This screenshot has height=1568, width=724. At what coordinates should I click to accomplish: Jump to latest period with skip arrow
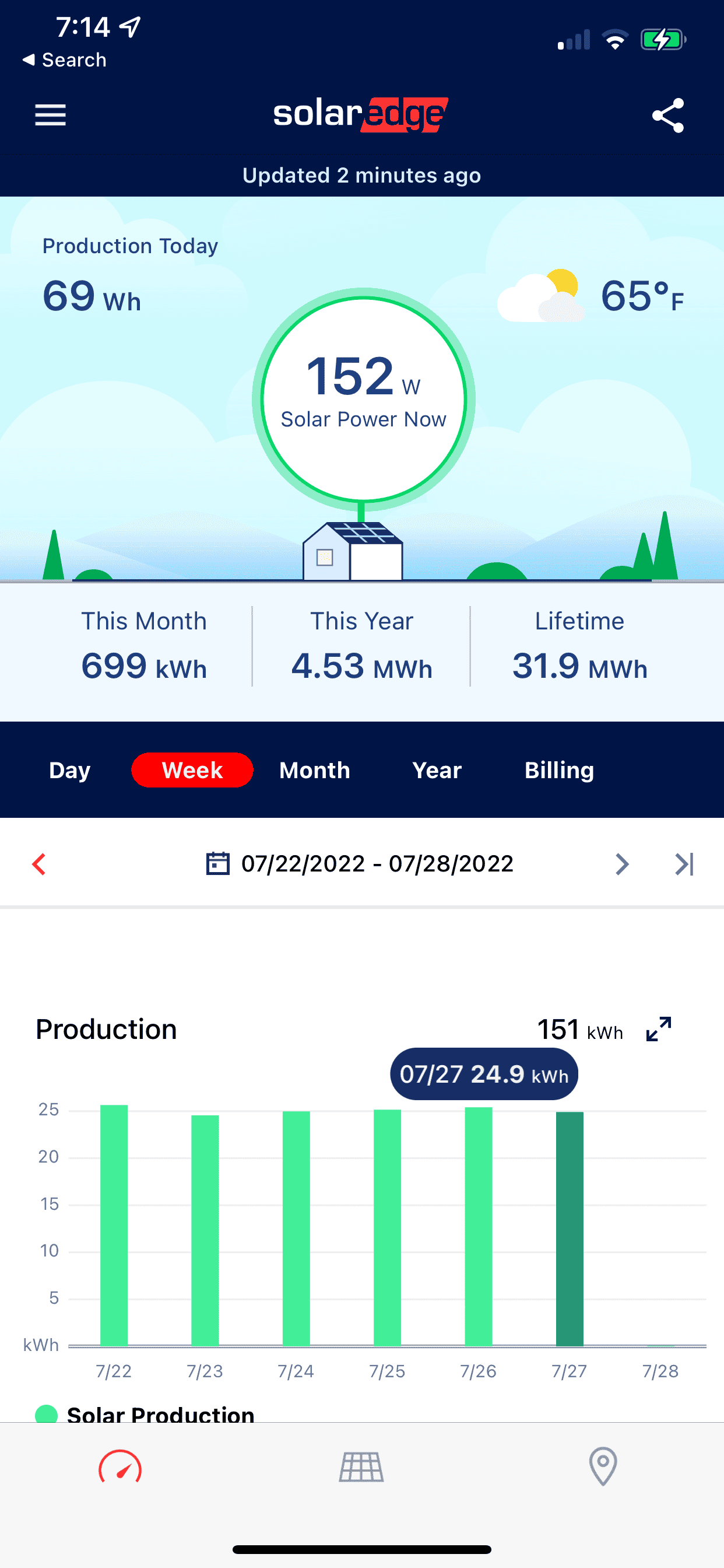[x=684, y=864]
